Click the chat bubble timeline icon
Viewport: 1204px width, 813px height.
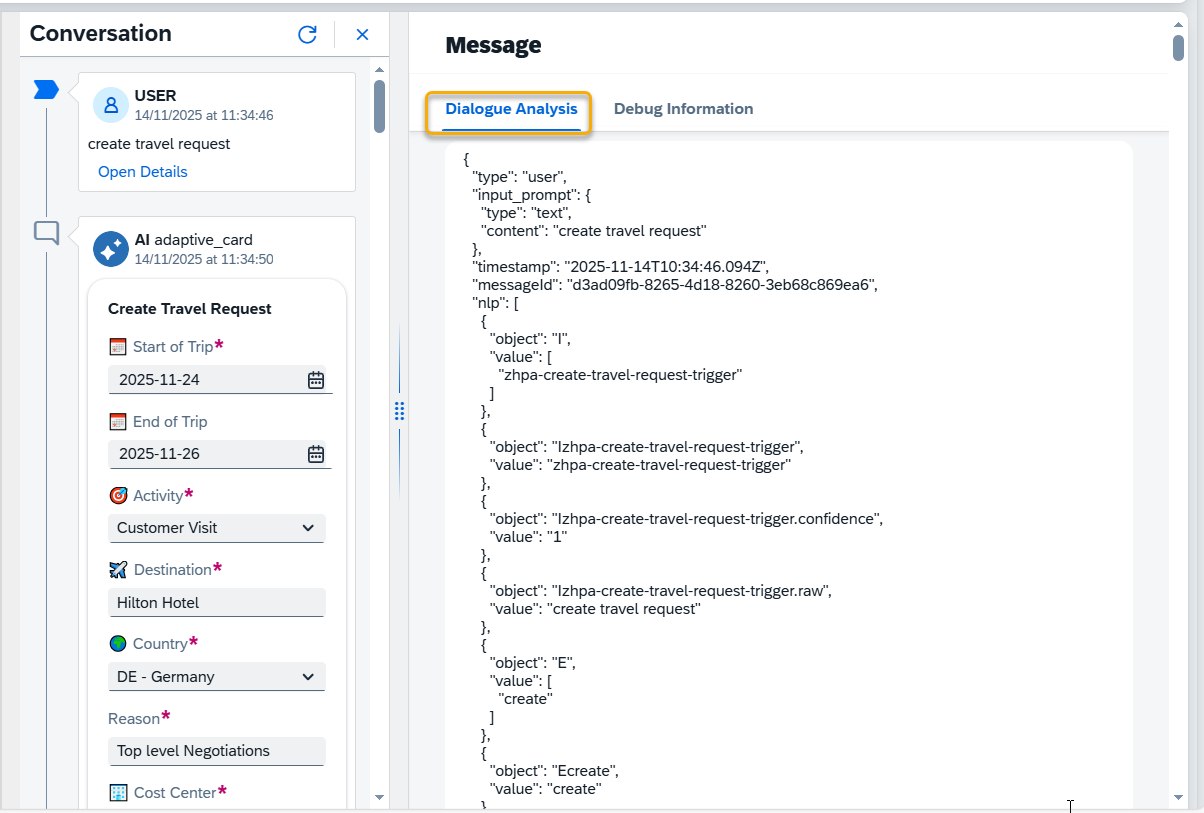(x=46, y=233)
